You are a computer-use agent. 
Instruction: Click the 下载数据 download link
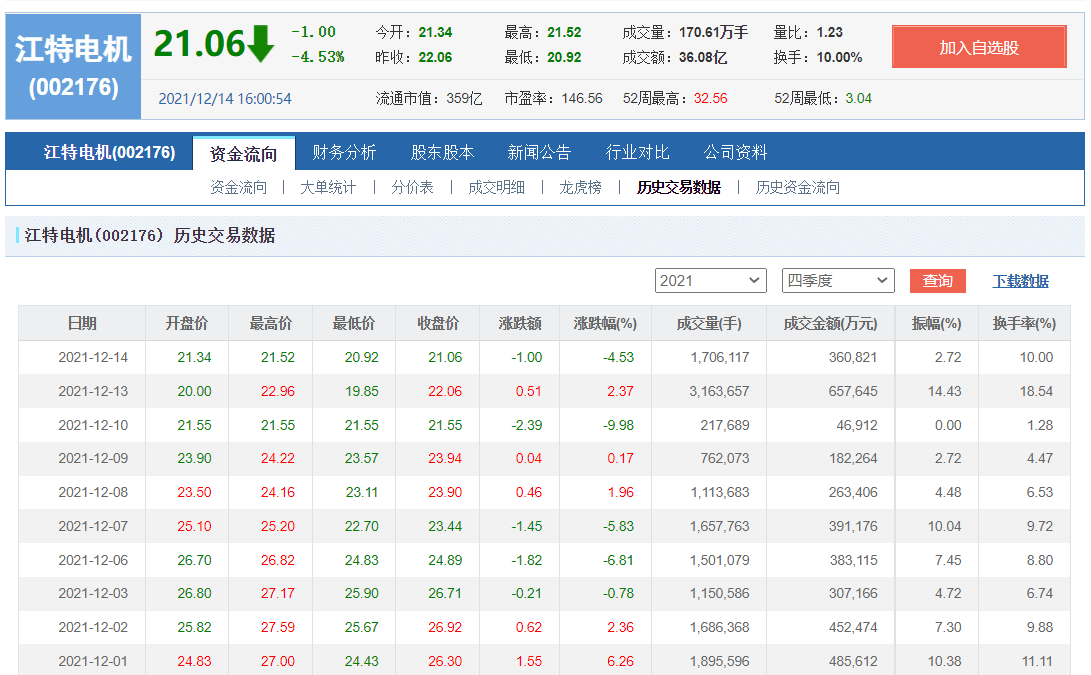pos(1020,281)
